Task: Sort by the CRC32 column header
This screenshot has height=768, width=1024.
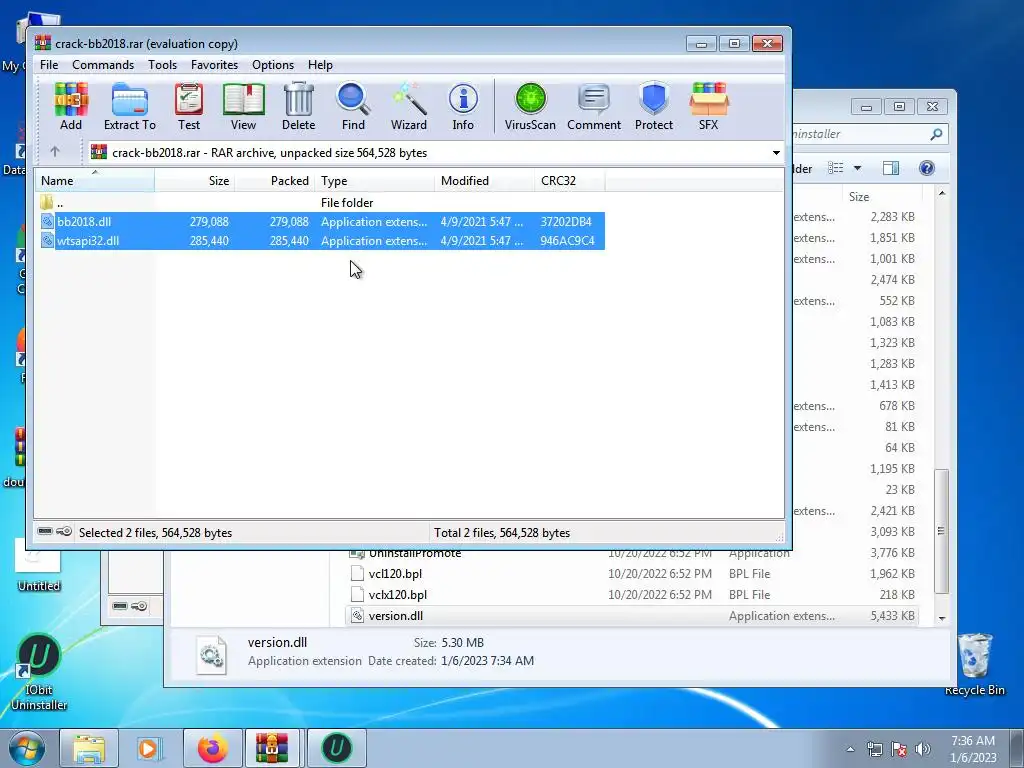Action: tap(569, 181)
